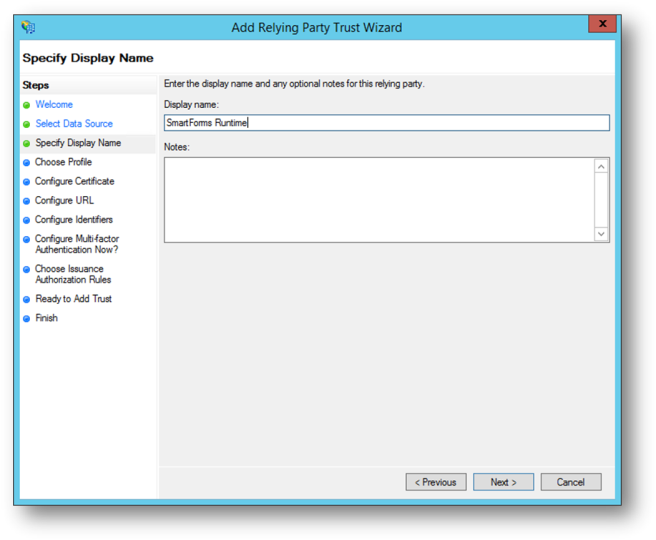This screenshot has width=656, height=540.
Task: Click inside the Notes text area
Action: pos(379,200)
